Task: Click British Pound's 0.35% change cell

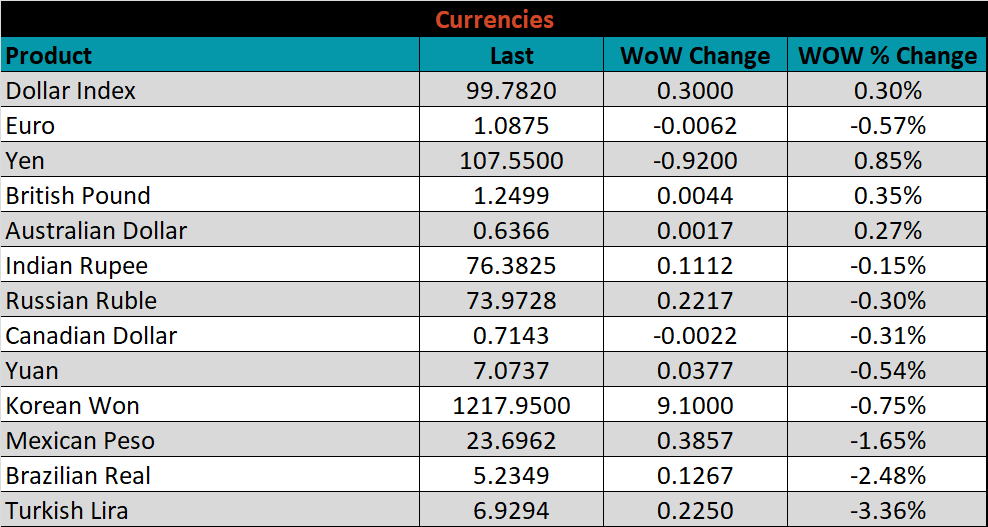Action: (887, 196)
